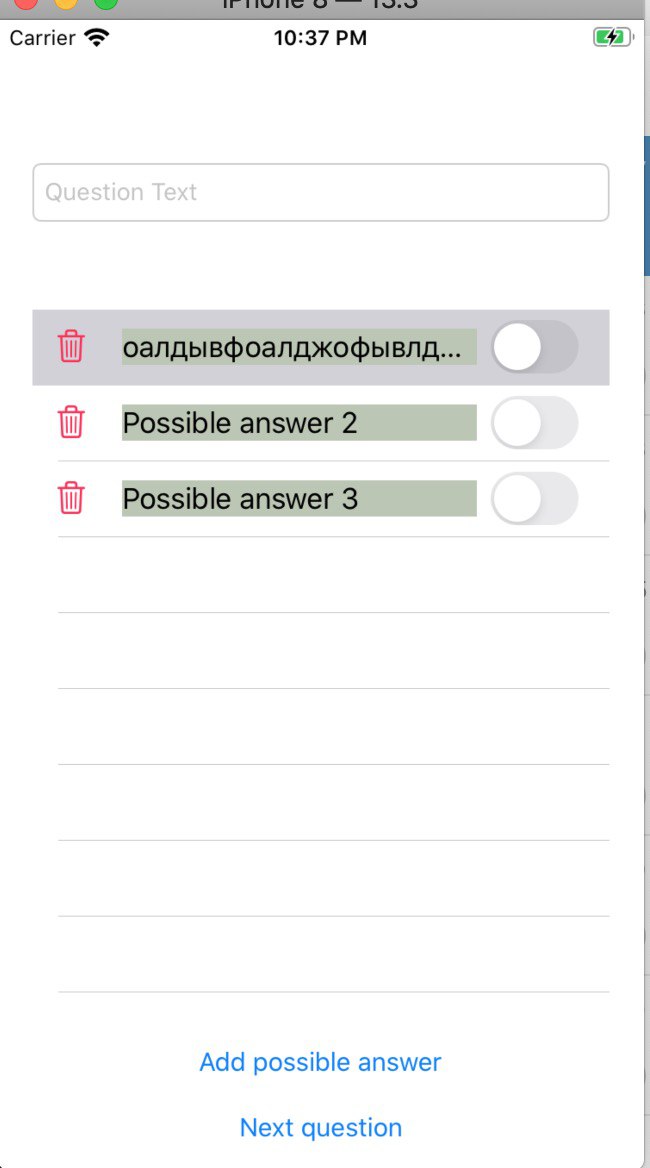Focus the Question Text input field
Viewport: 650px width, 1168px height.
(x=320, y=192)
